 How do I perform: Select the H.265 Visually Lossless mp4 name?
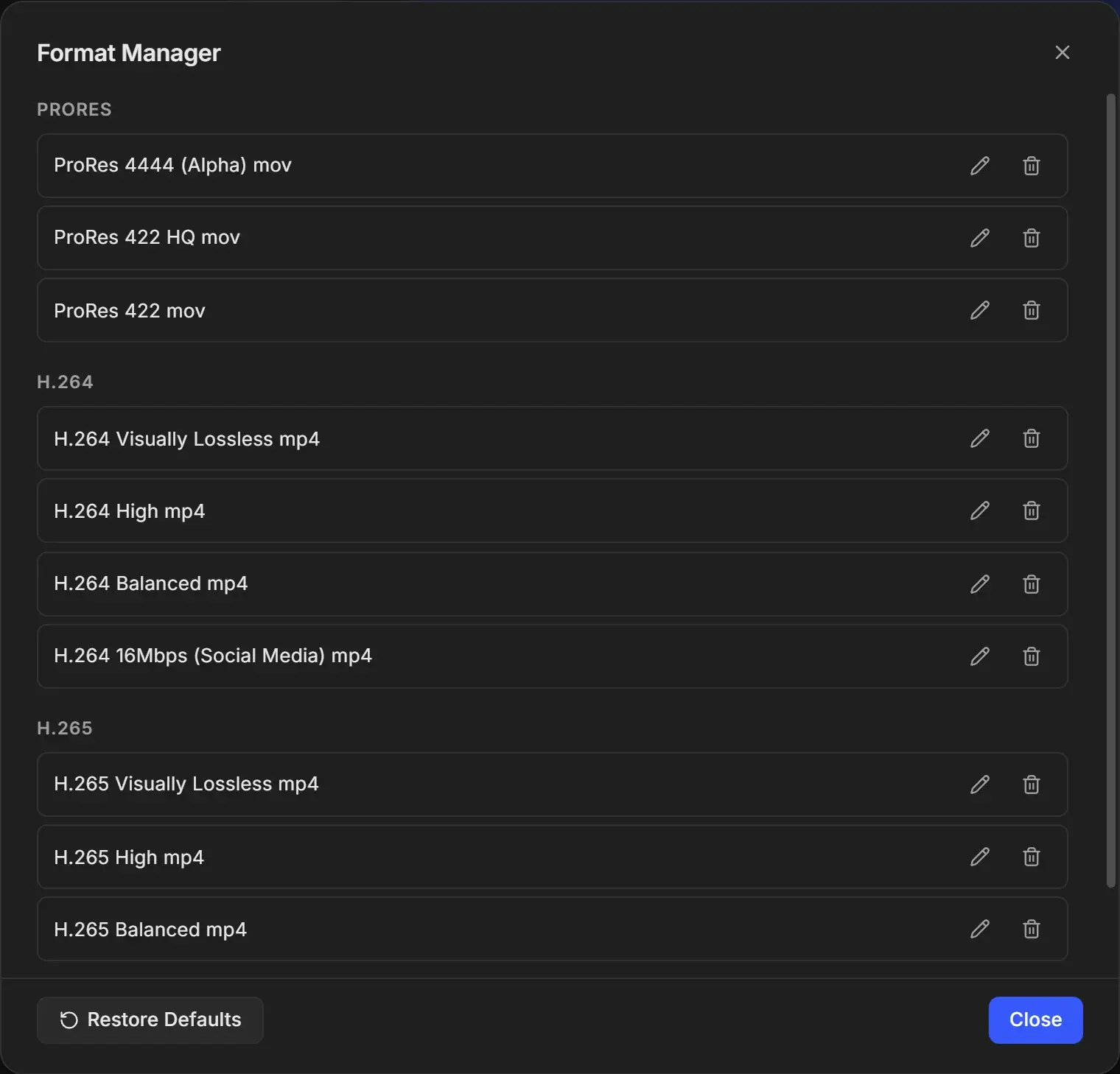tap(186, 784)
